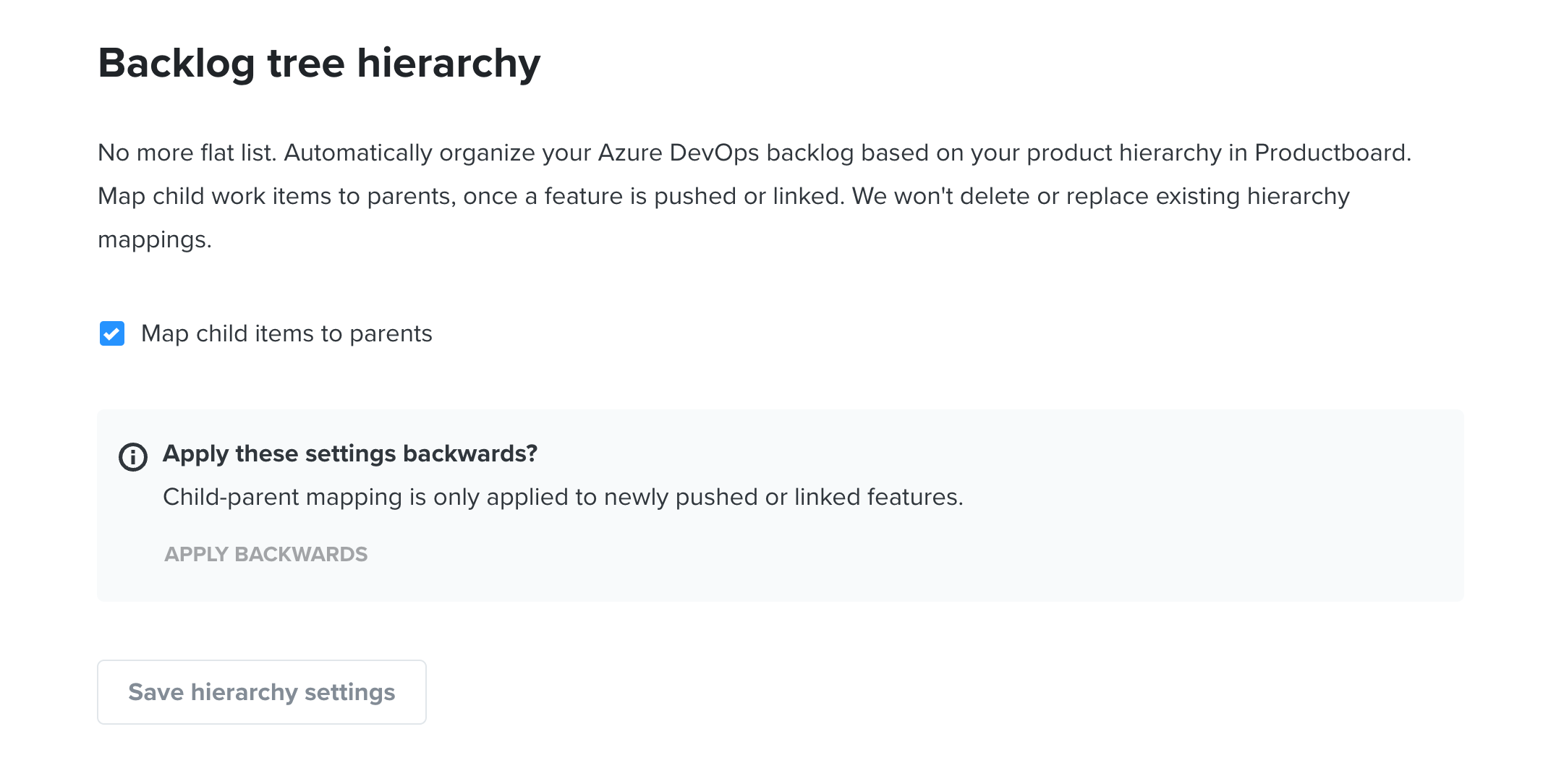Click the word "Backlog" in the heading
Screen dimensions: 1564x784
click(176, 63)
